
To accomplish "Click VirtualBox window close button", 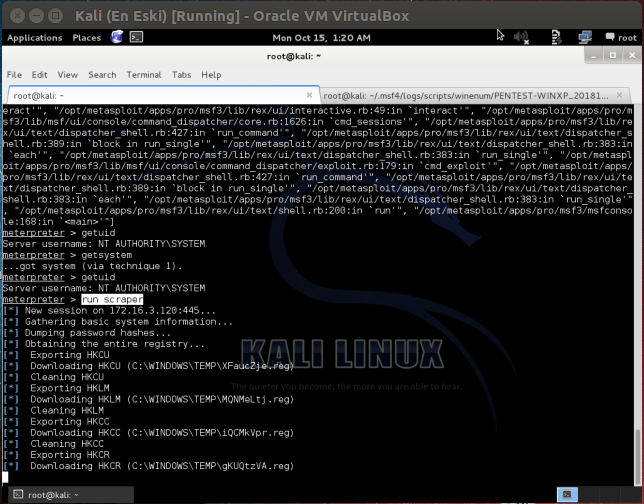I will [x=17, y=16].
